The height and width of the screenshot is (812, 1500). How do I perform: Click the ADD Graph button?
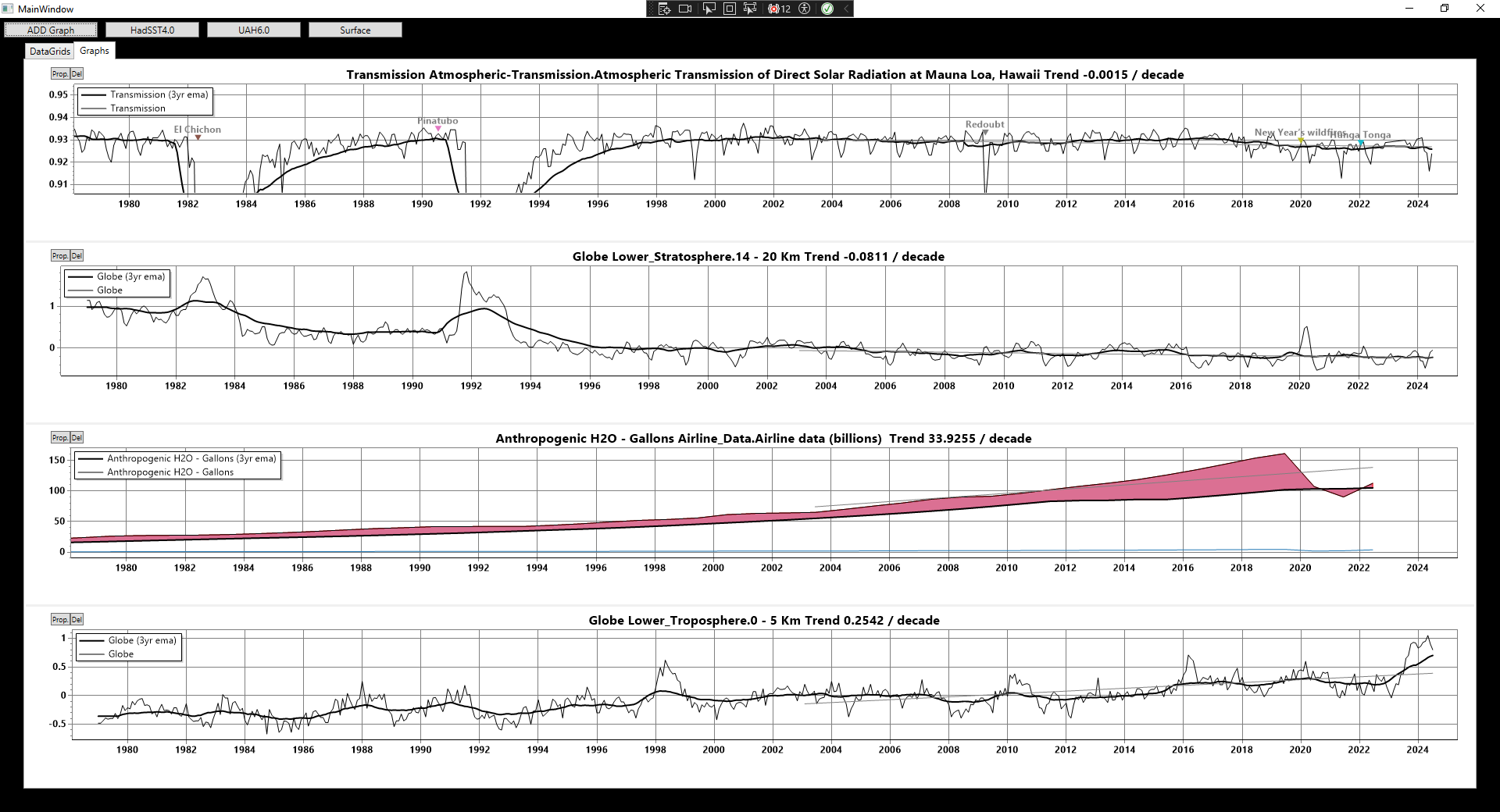pos(51,30)
